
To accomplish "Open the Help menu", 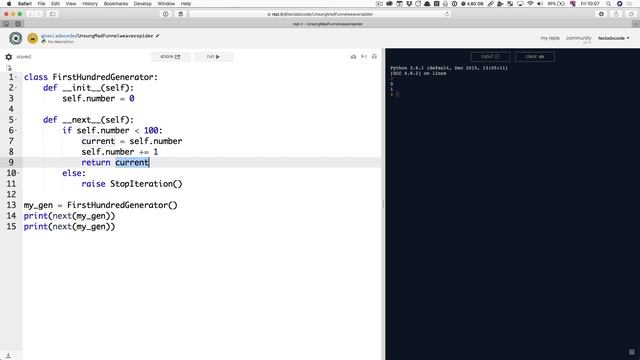I will tap(186, 4).
